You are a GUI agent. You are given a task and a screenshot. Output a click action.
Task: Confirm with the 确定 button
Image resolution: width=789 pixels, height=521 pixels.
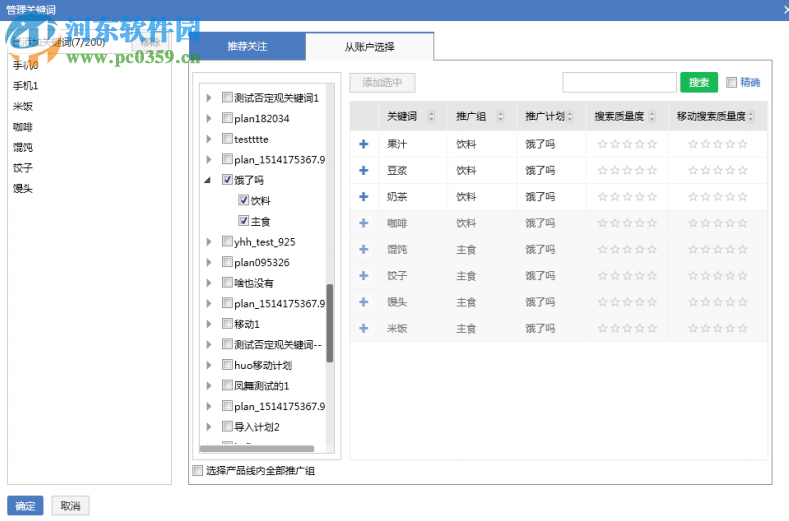coord(25,505)
